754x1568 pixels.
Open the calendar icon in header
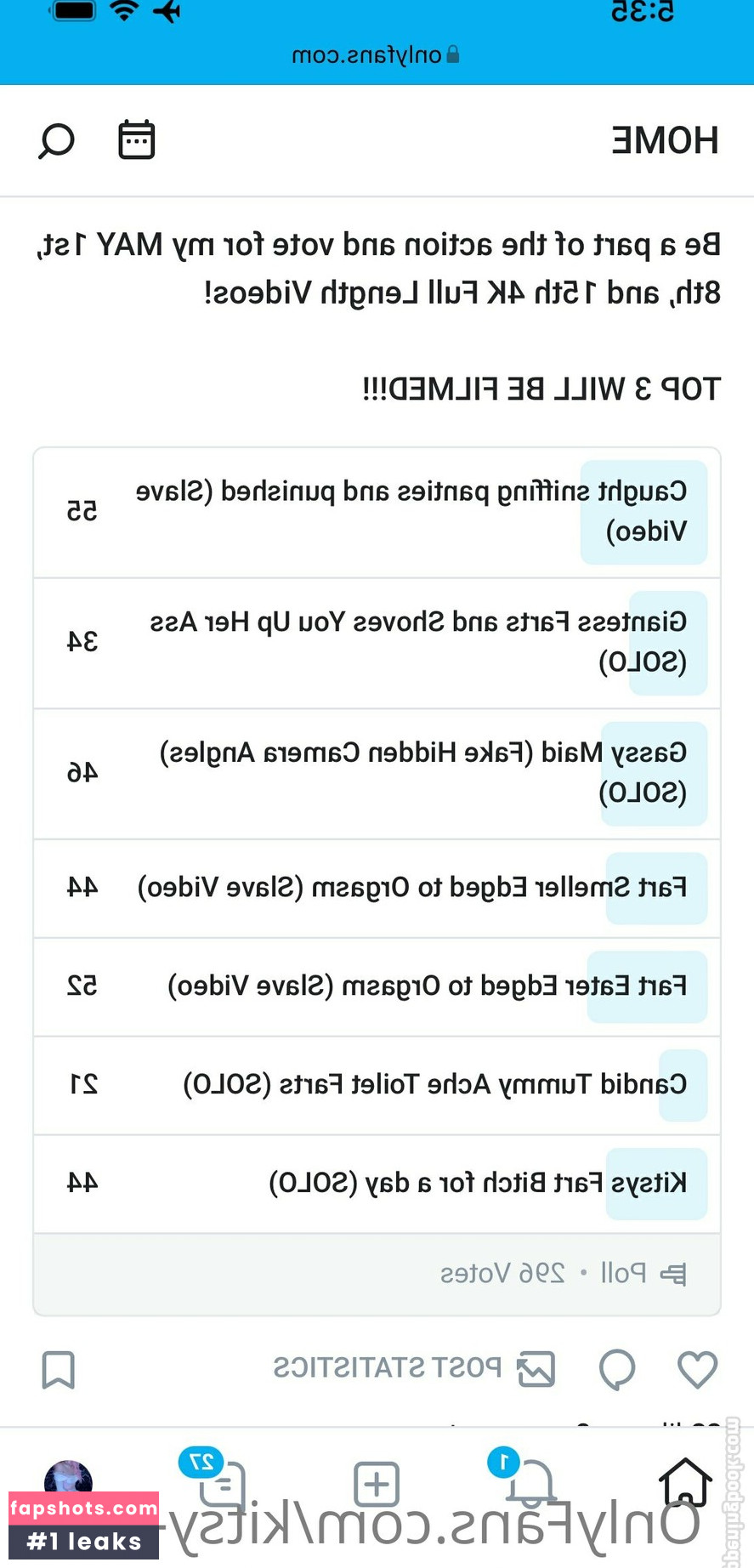pos(136,140)
